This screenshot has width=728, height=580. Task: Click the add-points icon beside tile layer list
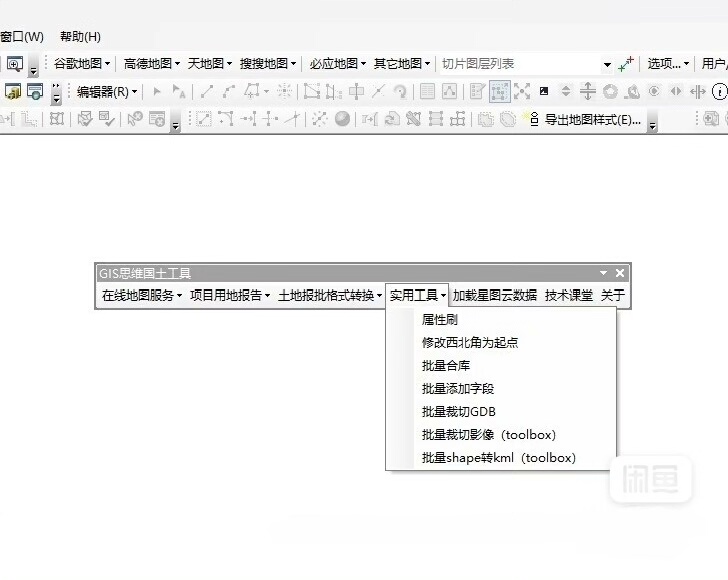coord(626,64)
